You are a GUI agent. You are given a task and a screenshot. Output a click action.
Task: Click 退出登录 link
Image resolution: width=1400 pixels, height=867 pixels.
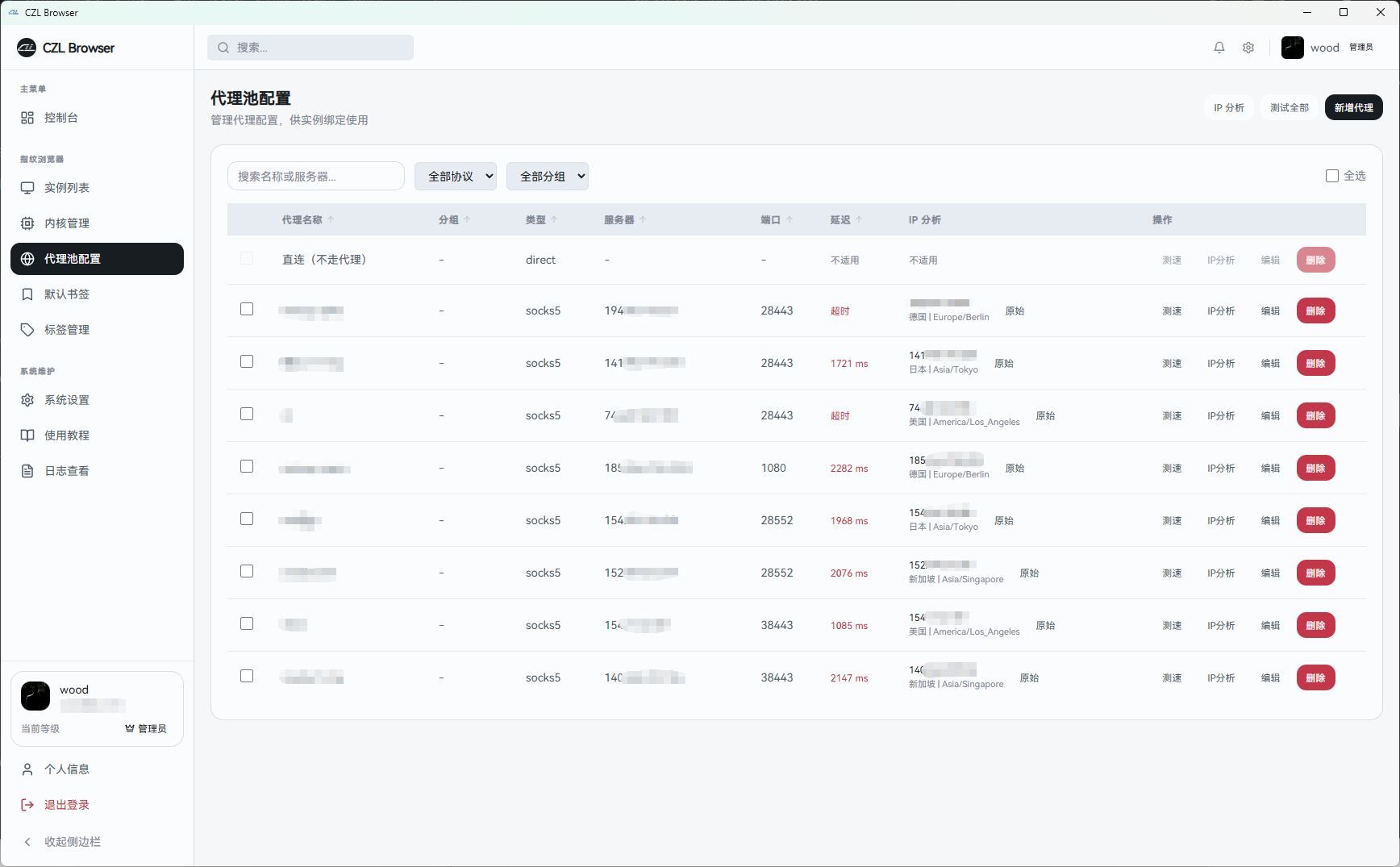(x=97, y=805)
